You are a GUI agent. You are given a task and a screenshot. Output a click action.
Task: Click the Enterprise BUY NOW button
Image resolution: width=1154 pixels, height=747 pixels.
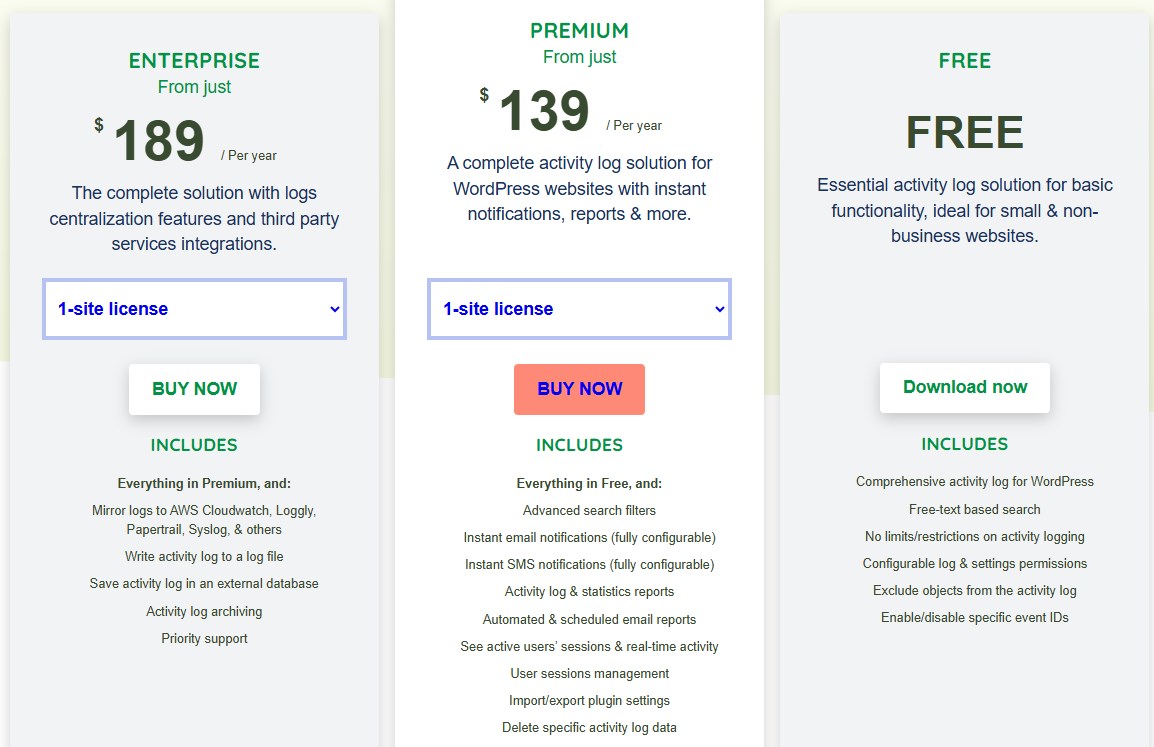194,389
